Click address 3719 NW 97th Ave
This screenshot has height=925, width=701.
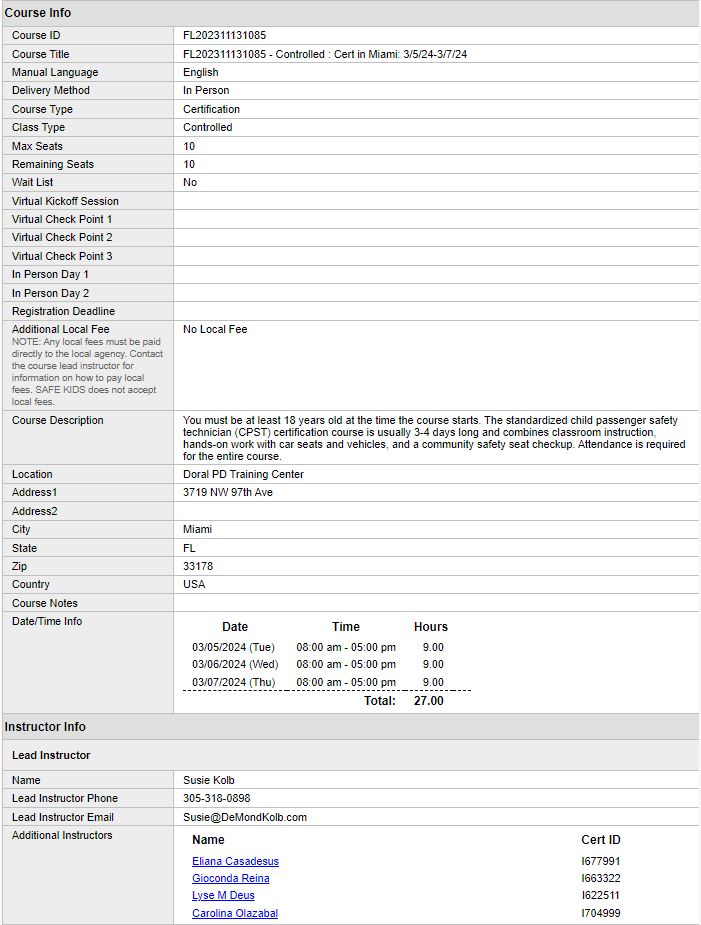[x=228, y=493]
